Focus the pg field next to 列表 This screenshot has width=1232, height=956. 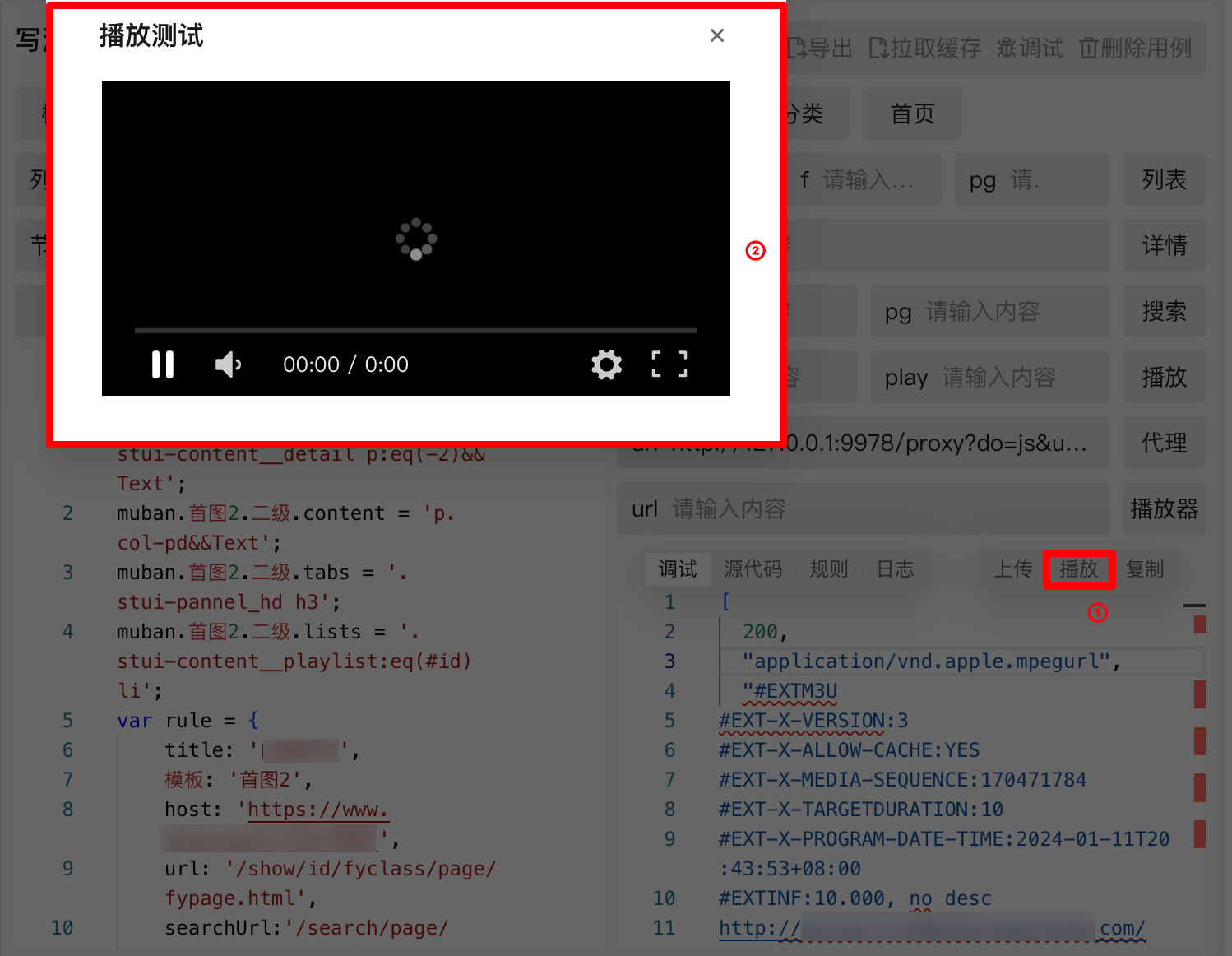pyautogui.click(x=1033, y=179)
